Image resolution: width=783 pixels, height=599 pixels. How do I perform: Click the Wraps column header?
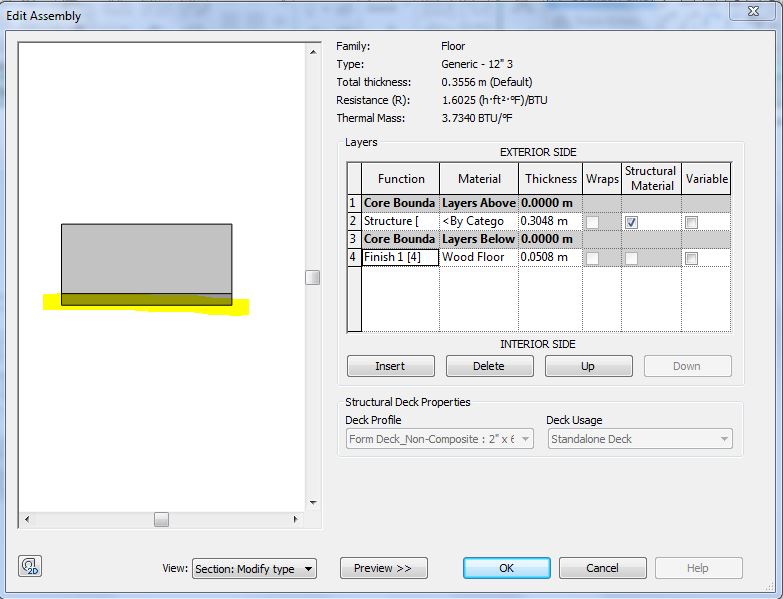[x=602, y=179]
